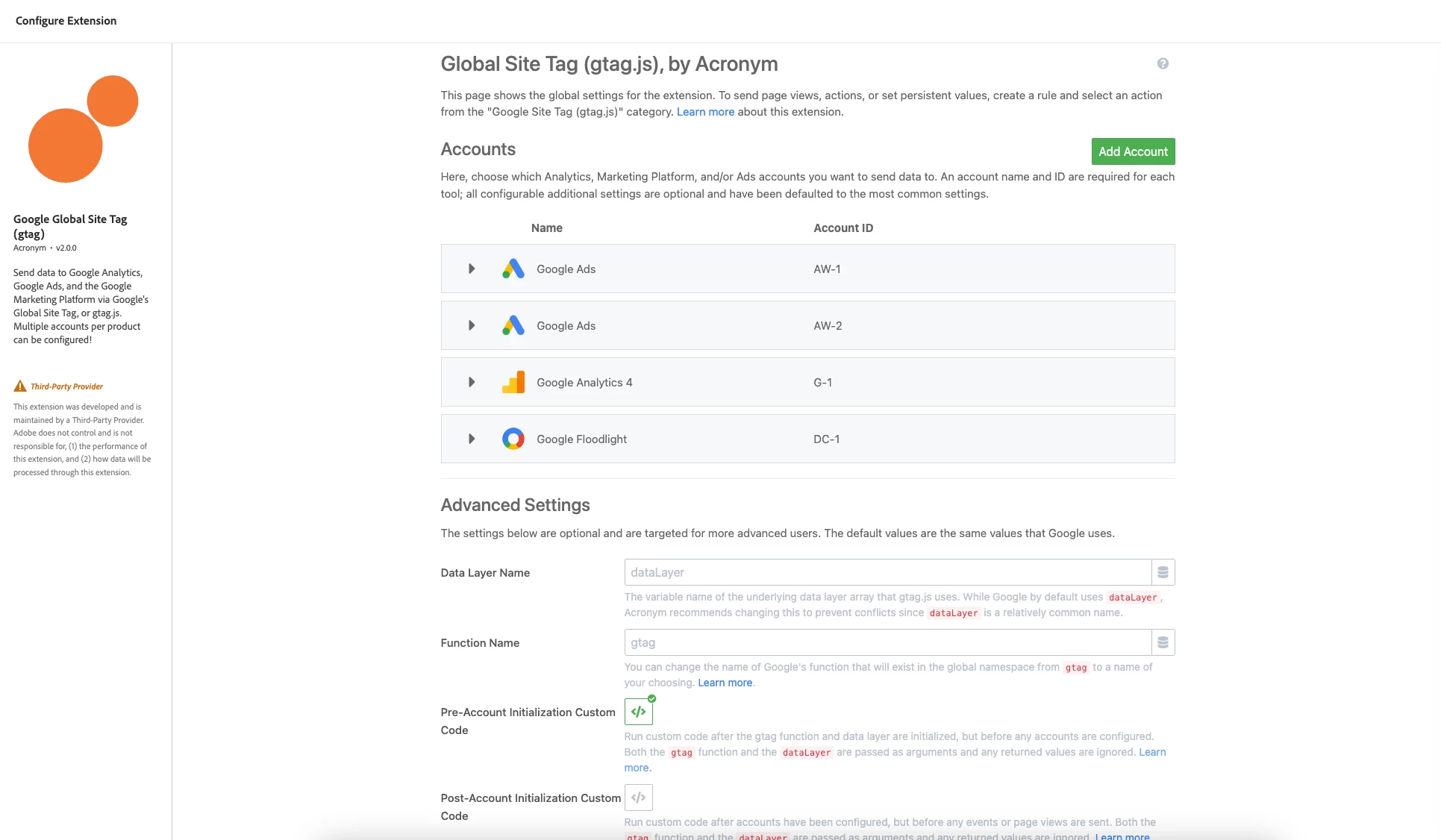Open Pre-Account Initialization custom code editor

(638, 712)
